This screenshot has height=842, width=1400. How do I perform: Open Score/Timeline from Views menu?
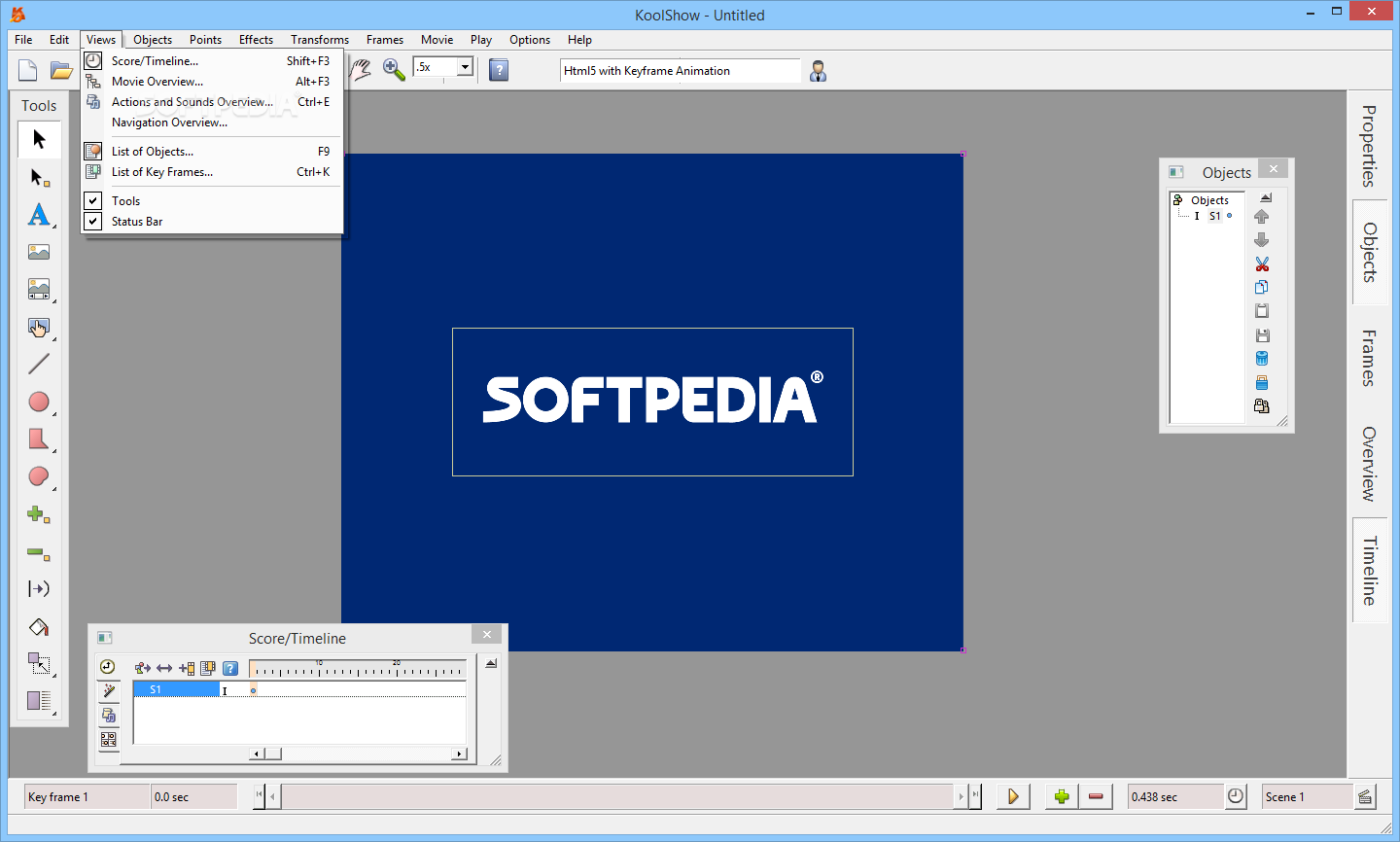point(212,60)
